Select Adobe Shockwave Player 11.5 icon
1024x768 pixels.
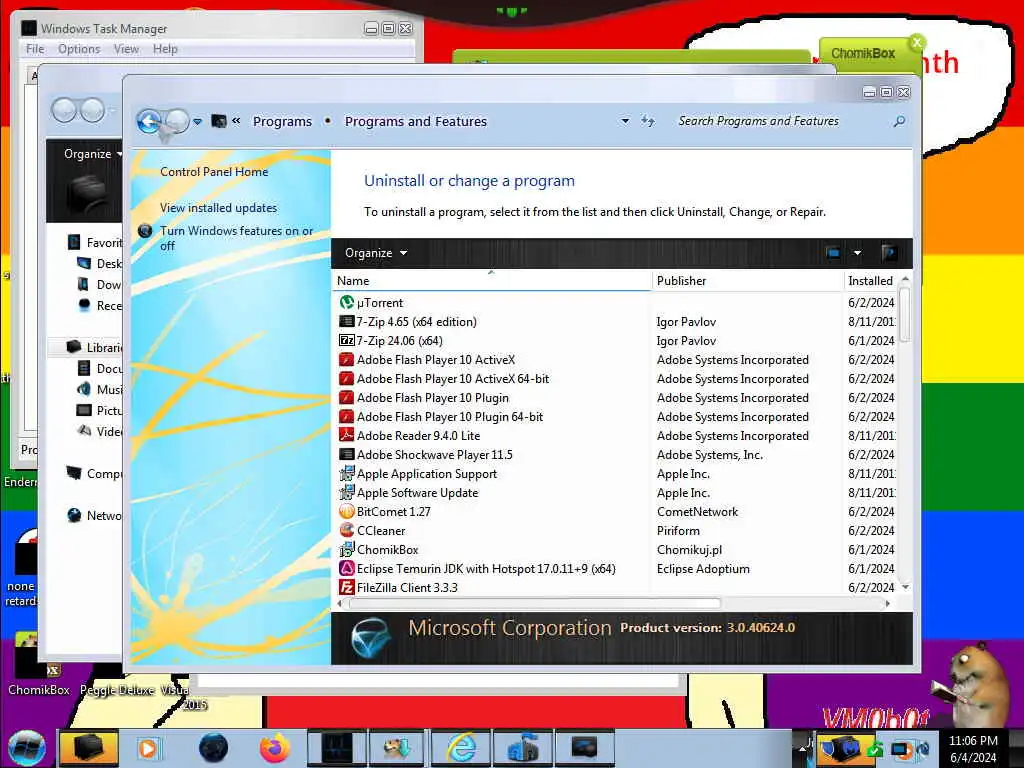point(346,455)
